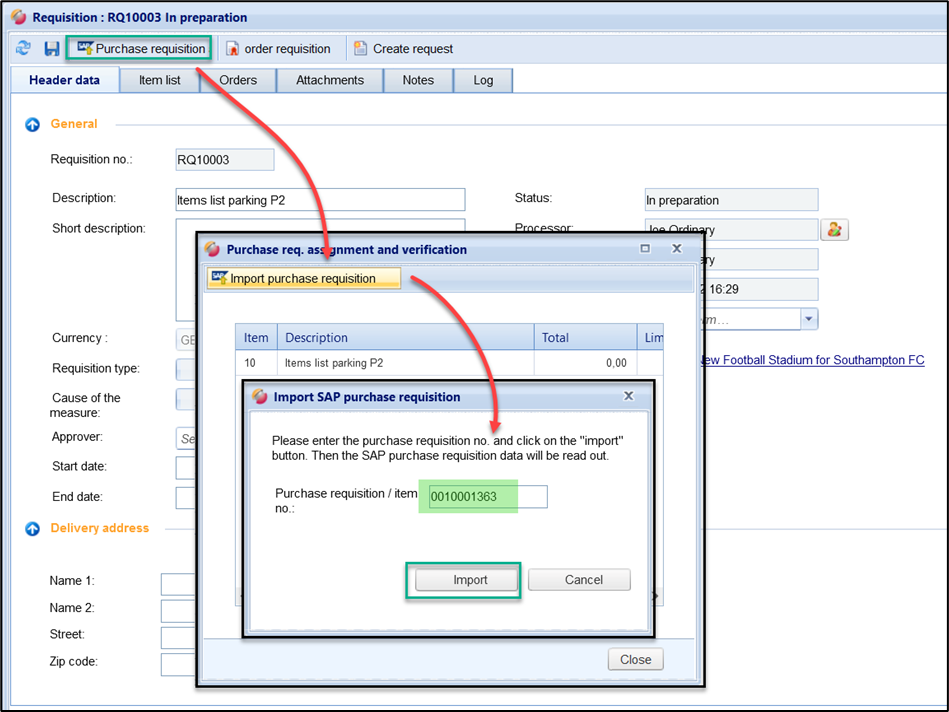Click the Create request toolbar button

tap(403, 48)
